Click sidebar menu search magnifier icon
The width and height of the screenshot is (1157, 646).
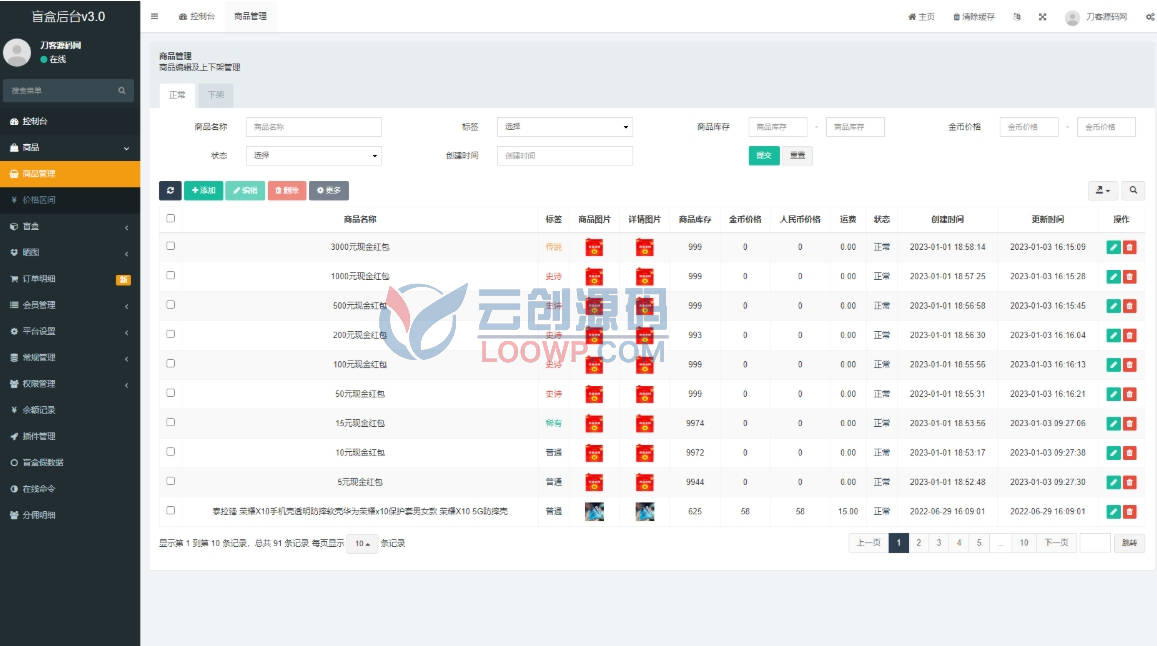(x=122, y=90)
